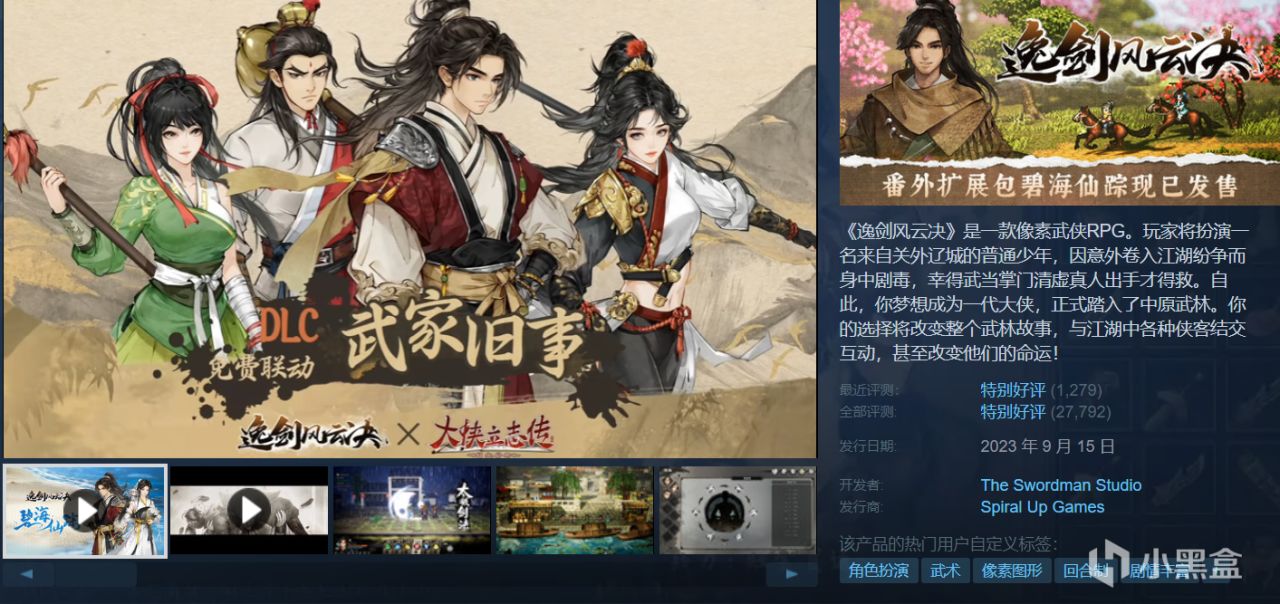
Task: Select the 像素图形 tag
Action: (x=1012, y=571)
